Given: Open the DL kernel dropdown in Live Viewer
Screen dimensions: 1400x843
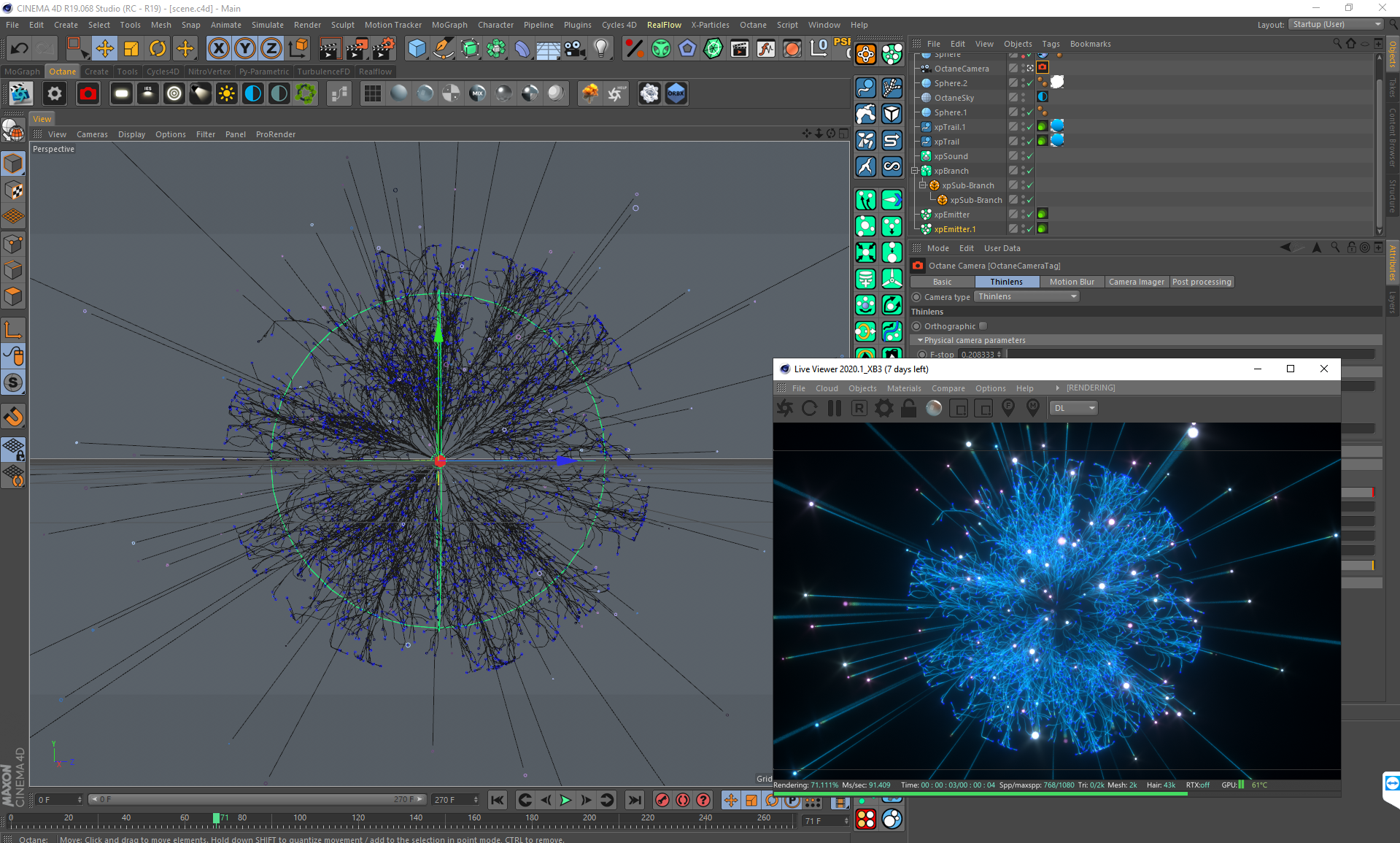Looking at the screenshot, I should (1074, 409).
